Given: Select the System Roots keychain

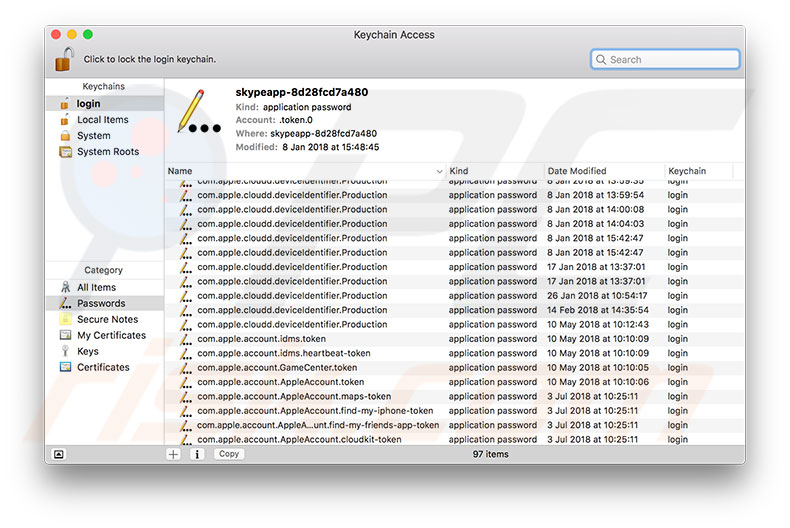Looking at the screenshot, I should 108,152.
